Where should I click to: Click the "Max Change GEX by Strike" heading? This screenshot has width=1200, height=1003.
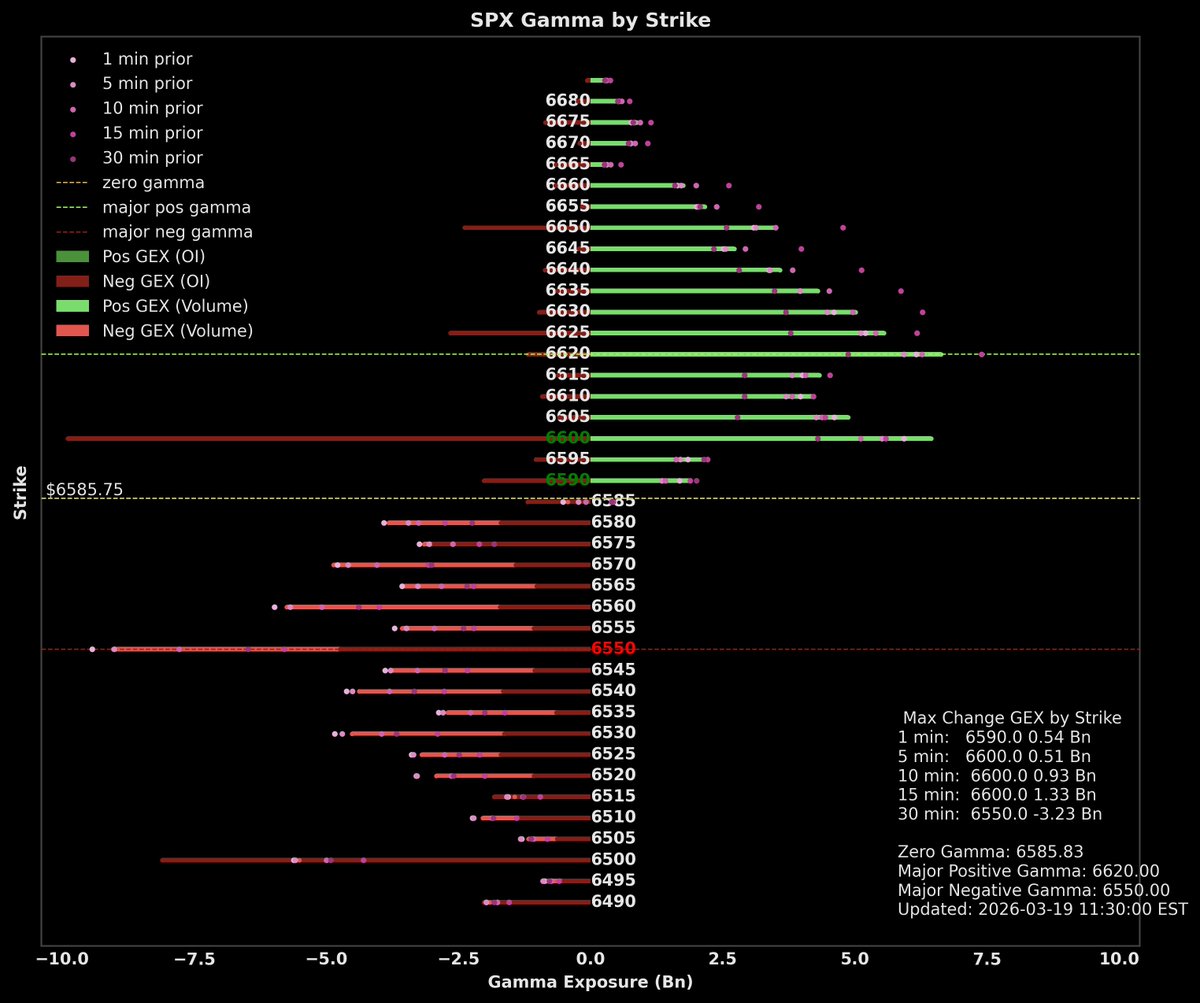[1012, 718]
